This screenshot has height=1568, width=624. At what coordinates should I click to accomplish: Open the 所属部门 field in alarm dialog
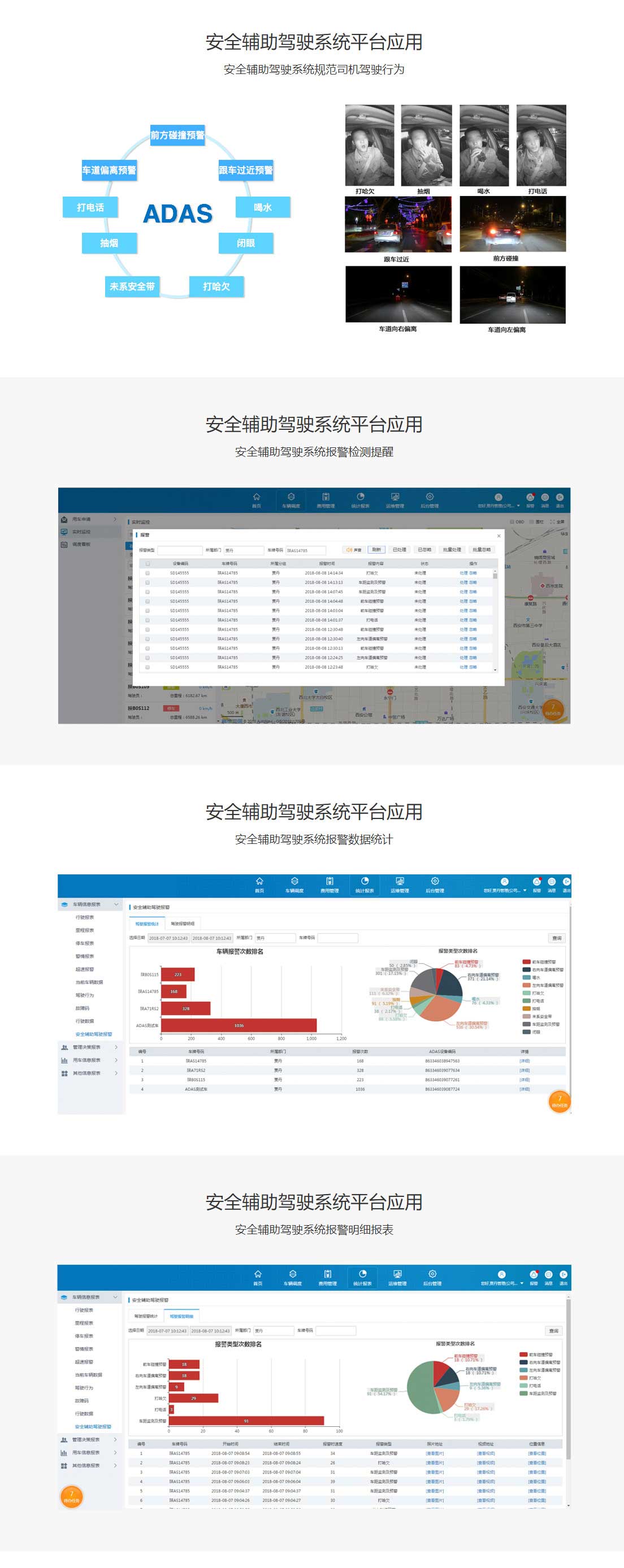pyautogui.click(x=243, y=550)
